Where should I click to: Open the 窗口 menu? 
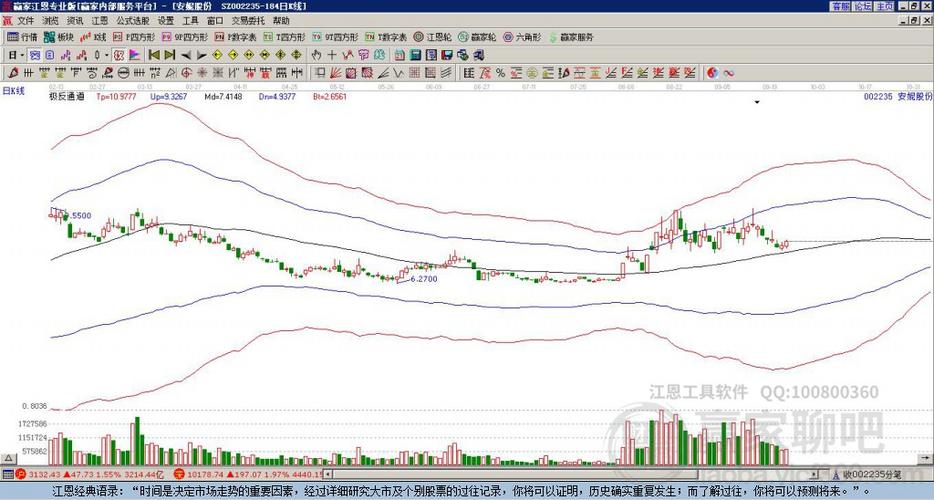tap(215, 21)
